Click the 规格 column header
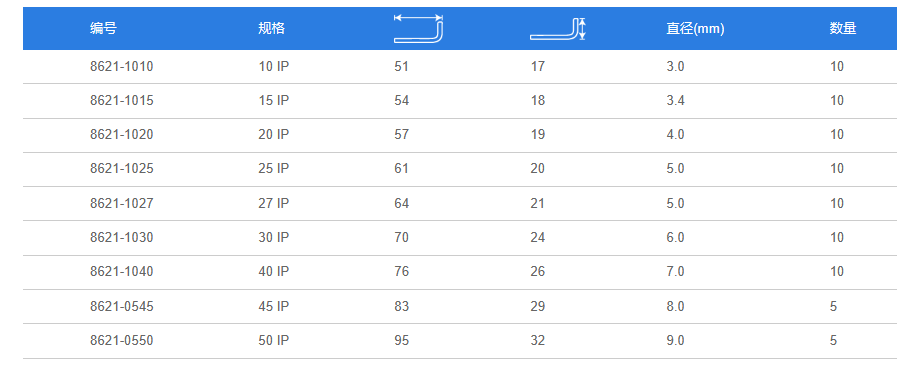The image size is (921, 373). click(271, 29)
